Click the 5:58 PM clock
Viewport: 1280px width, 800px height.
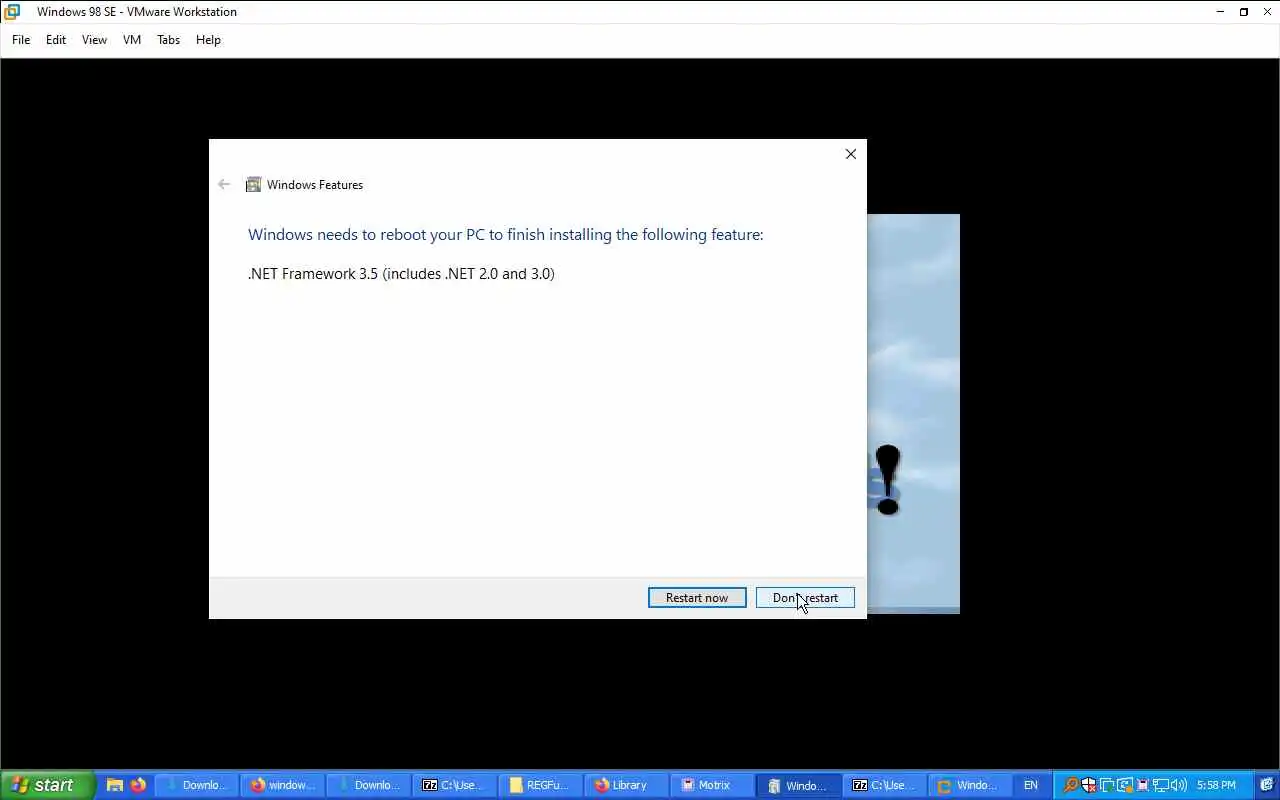(1216, 785)
